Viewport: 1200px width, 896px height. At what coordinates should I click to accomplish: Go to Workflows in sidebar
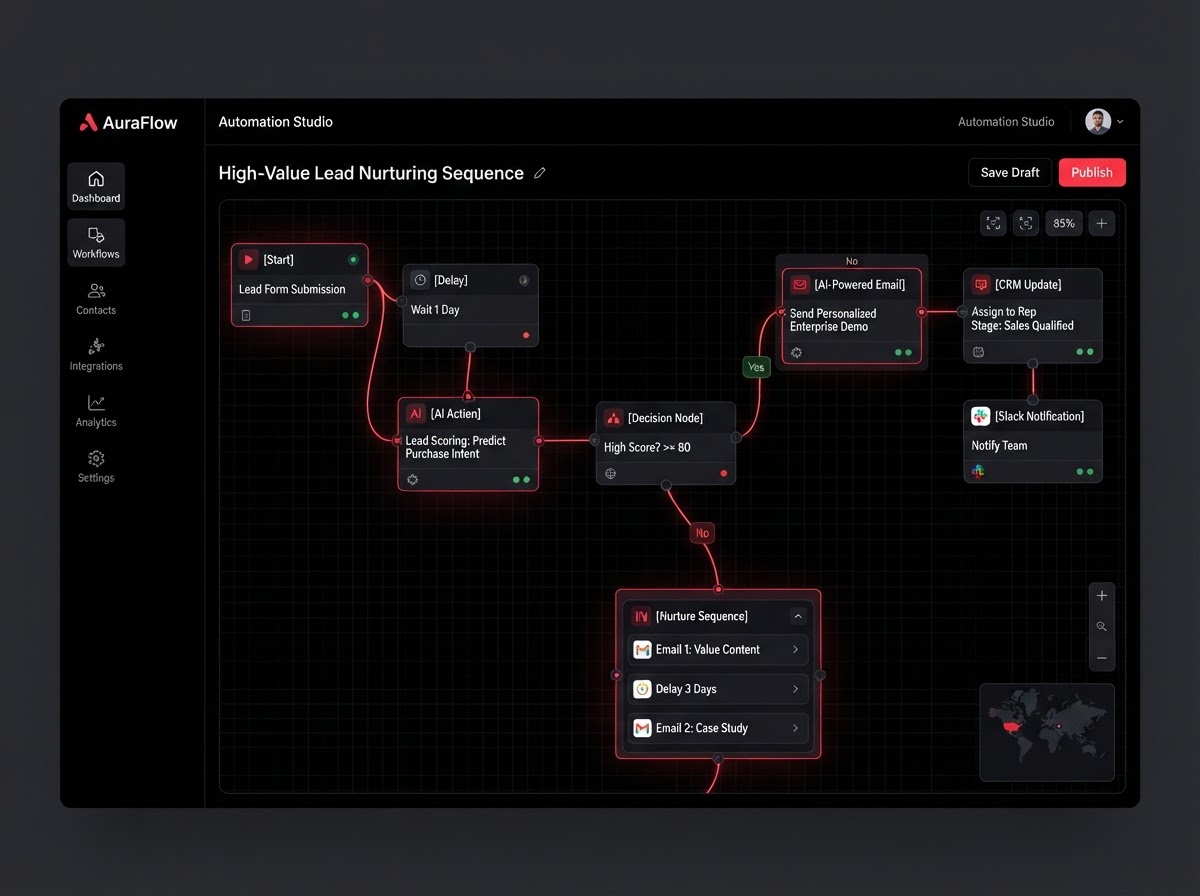pyautogui.click(x=96, y=242)
